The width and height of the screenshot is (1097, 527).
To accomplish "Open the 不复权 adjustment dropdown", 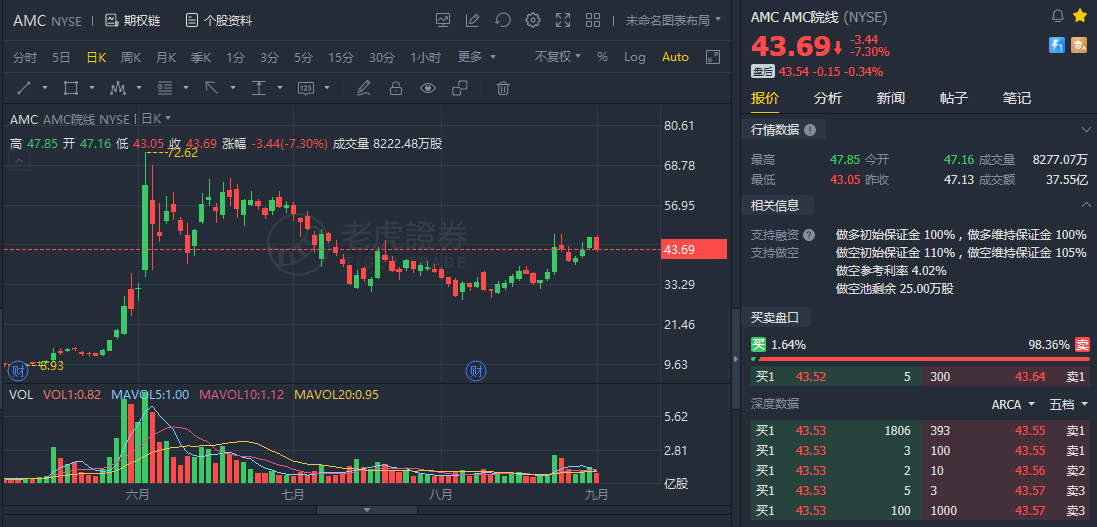I will [x=558, y=57].
